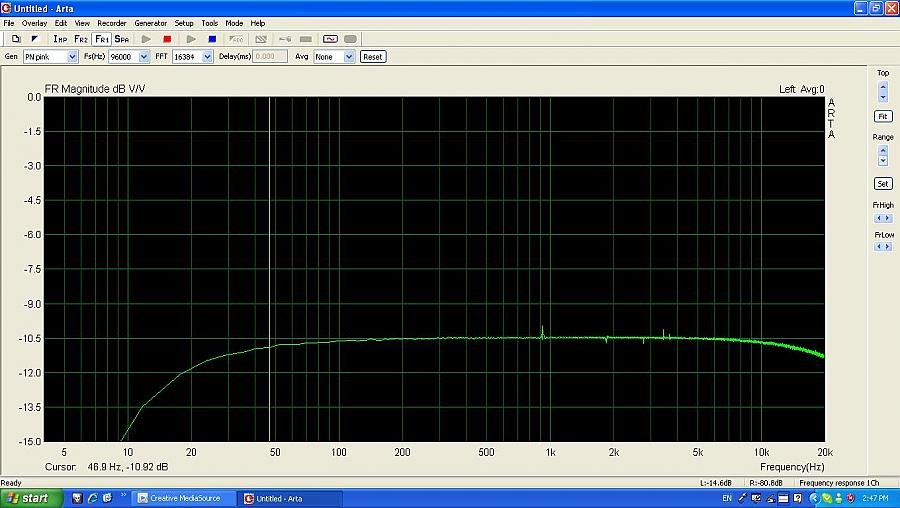
Task: Click the 'Left Avg:0' label
Action: [801, 89]
